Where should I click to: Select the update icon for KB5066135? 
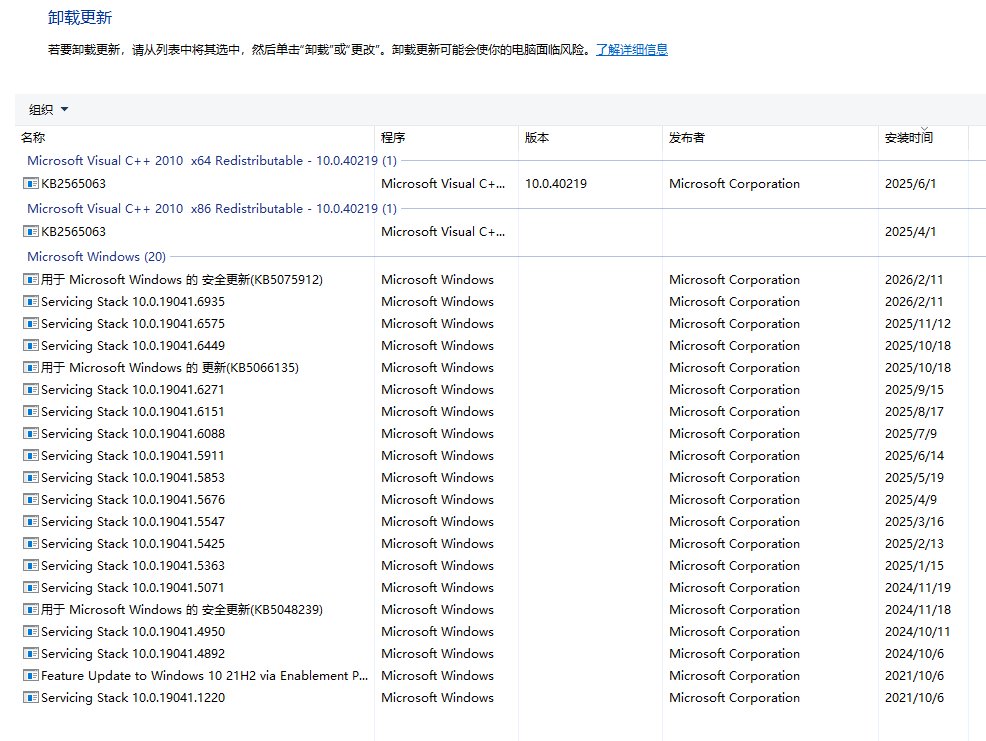(30, 368)
